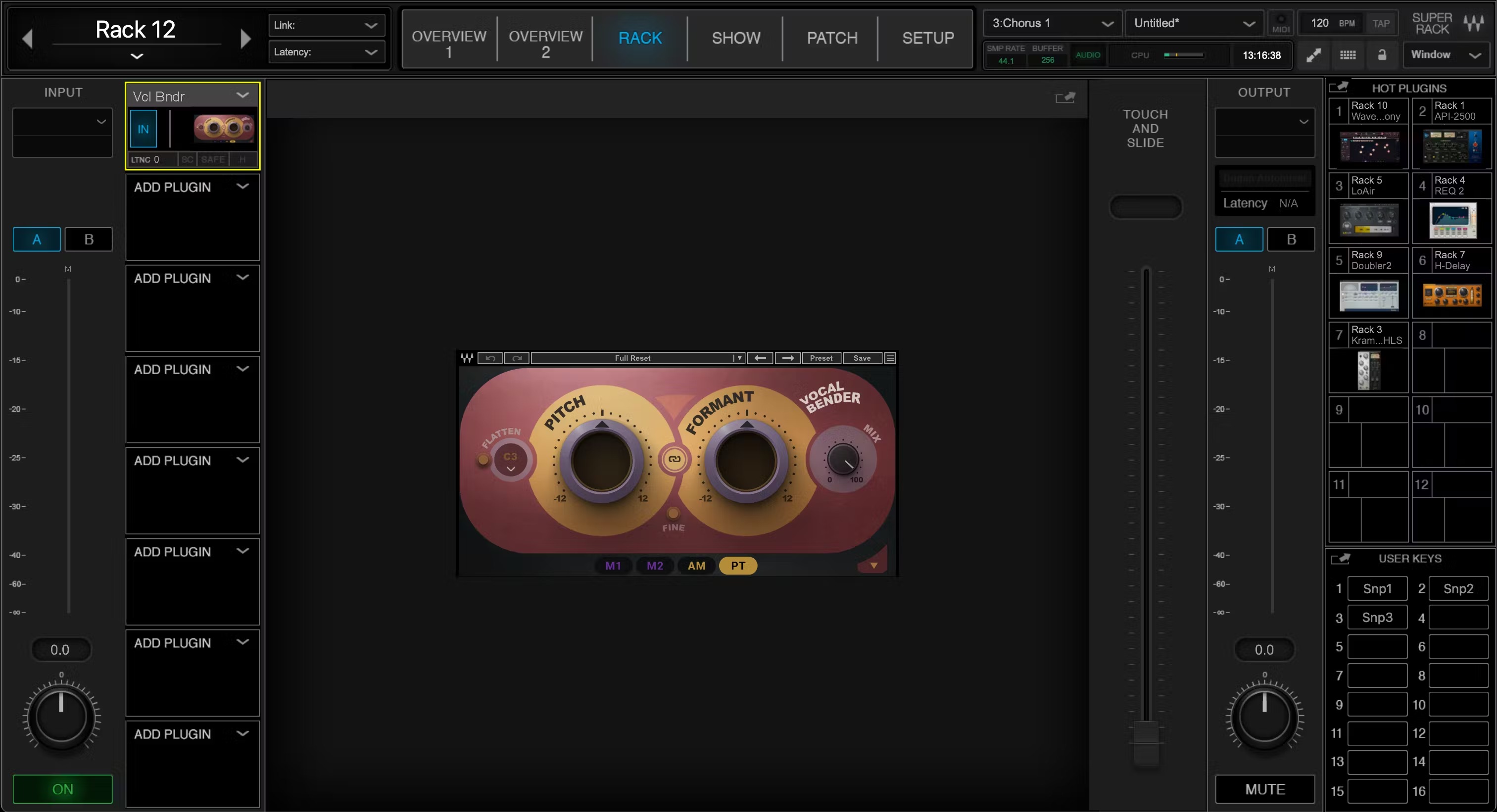Open the 3:Chorus 1 snapshot dropdown
The width and height of the screenshot is (1497, 812).
(1052, 23)
